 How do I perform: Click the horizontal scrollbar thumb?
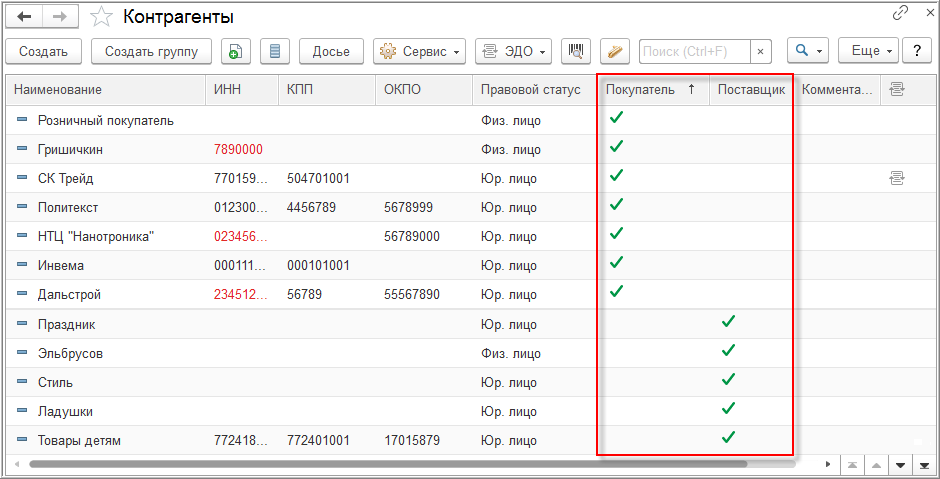[388, 464]
